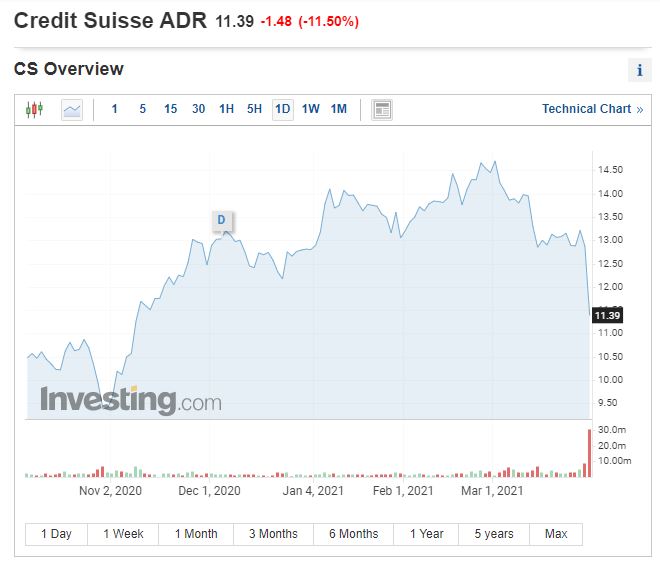View the Max time range

[x=556, y=534]
